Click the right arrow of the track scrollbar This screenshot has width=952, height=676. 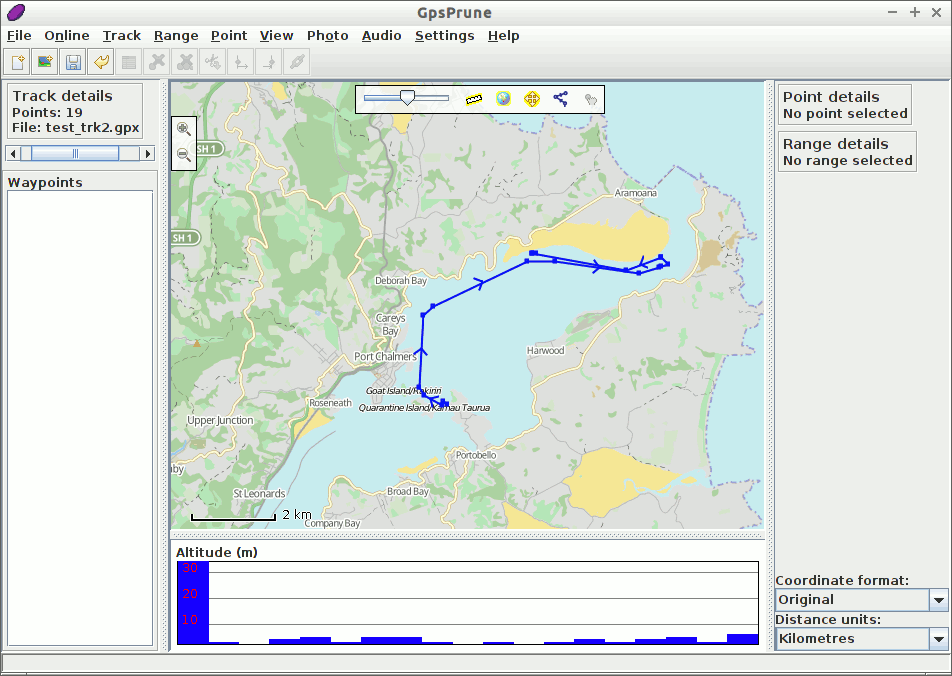point(147,153)
